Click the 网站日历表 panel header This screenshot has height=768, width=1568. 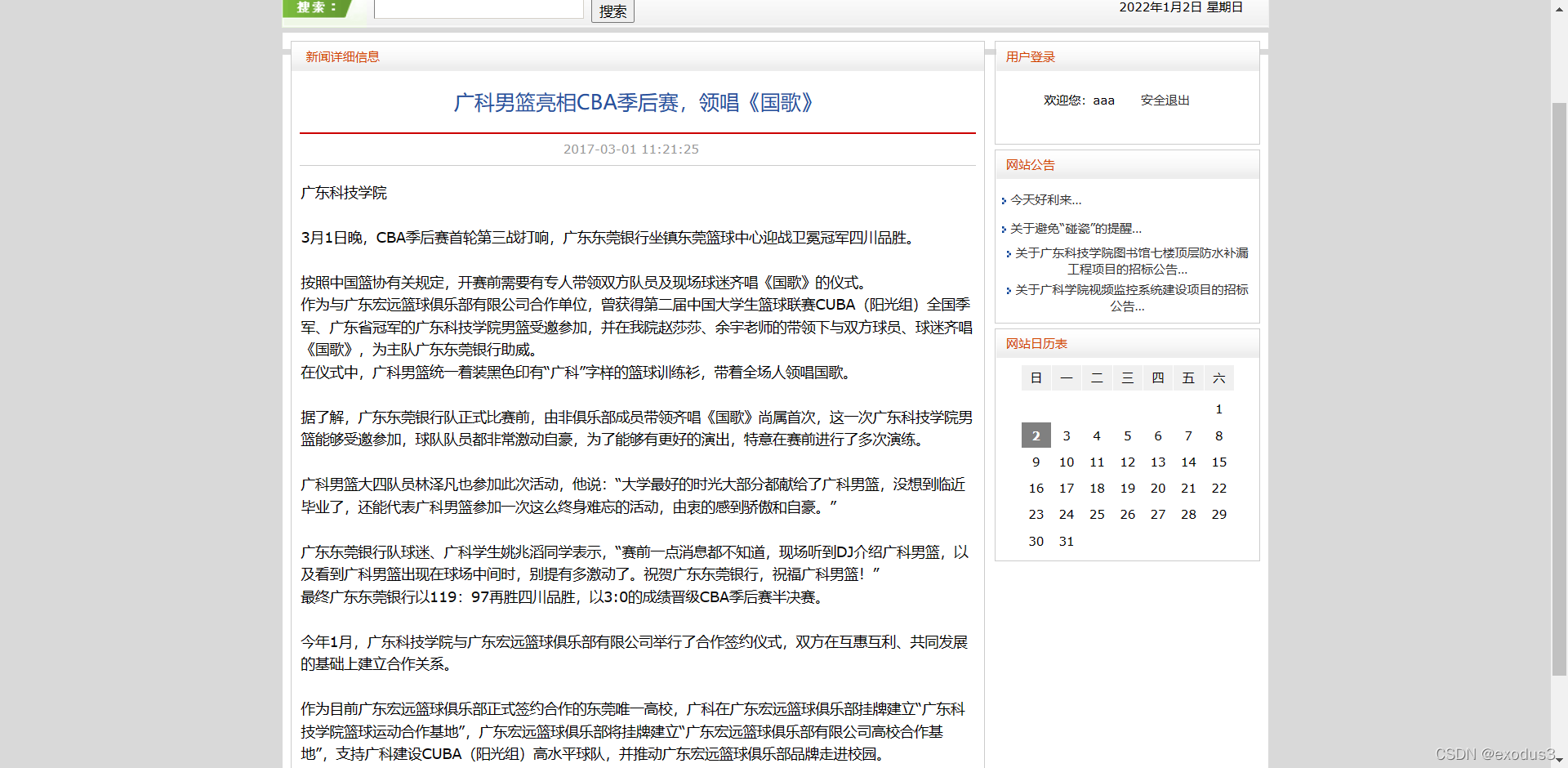(x=1036, y=344)
